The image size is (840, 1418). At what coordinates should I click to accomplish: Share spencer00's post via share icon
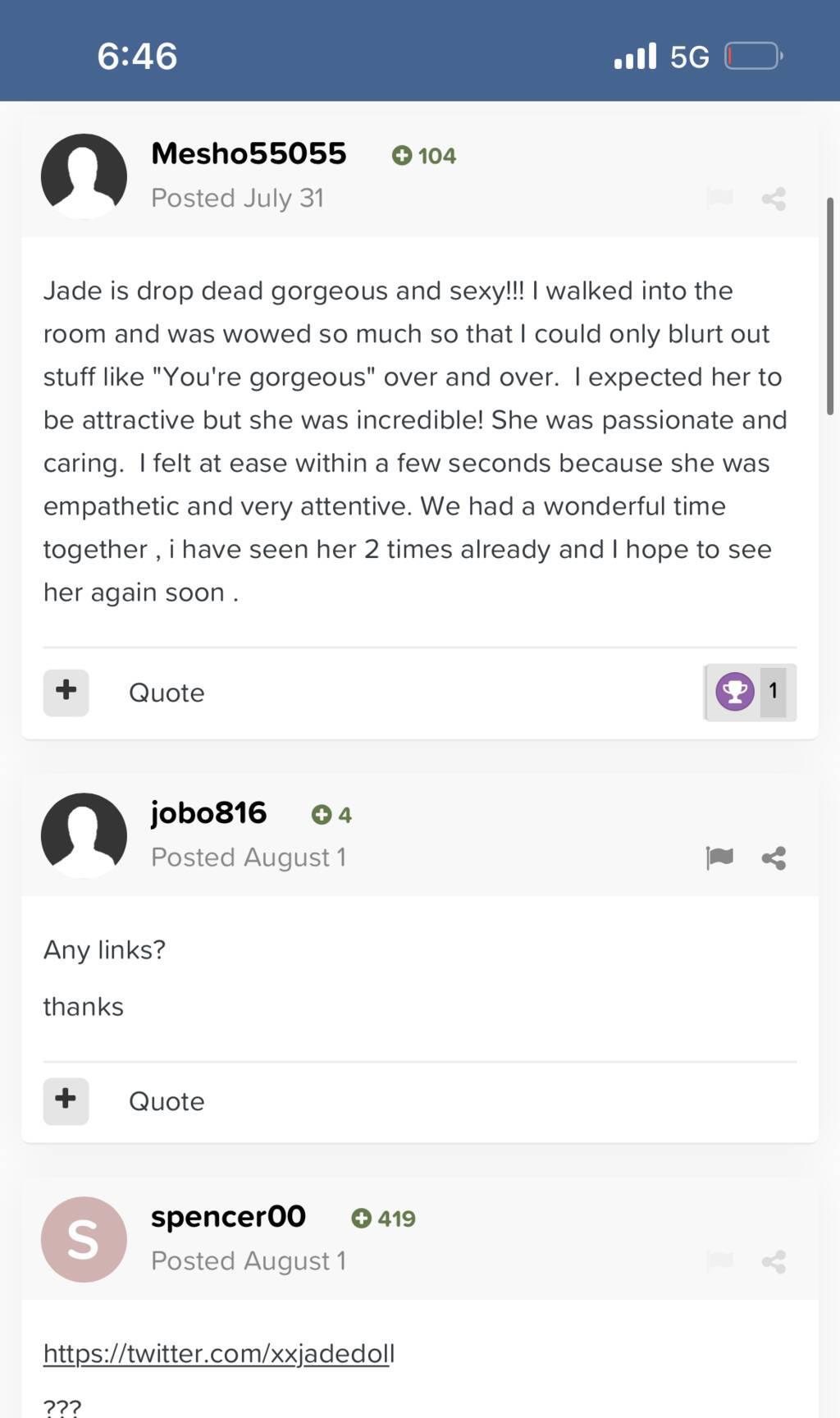click(x=774, y=1261)
